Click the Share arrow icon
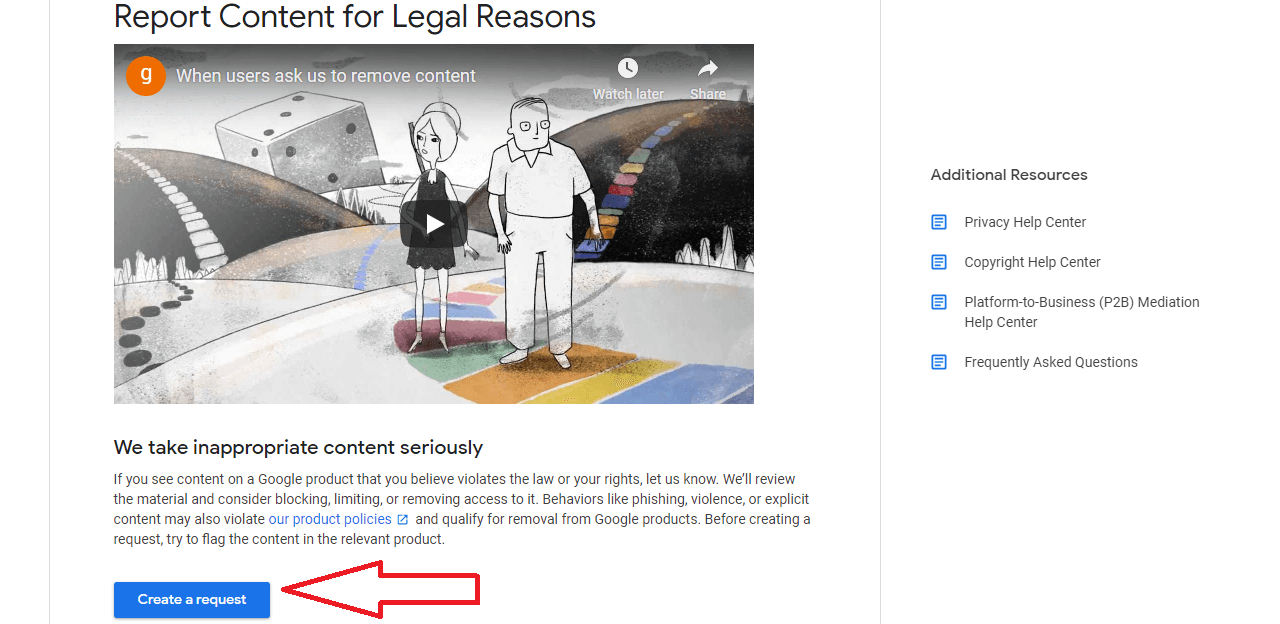Viewport: 1280px width, 624px height. 707,68
